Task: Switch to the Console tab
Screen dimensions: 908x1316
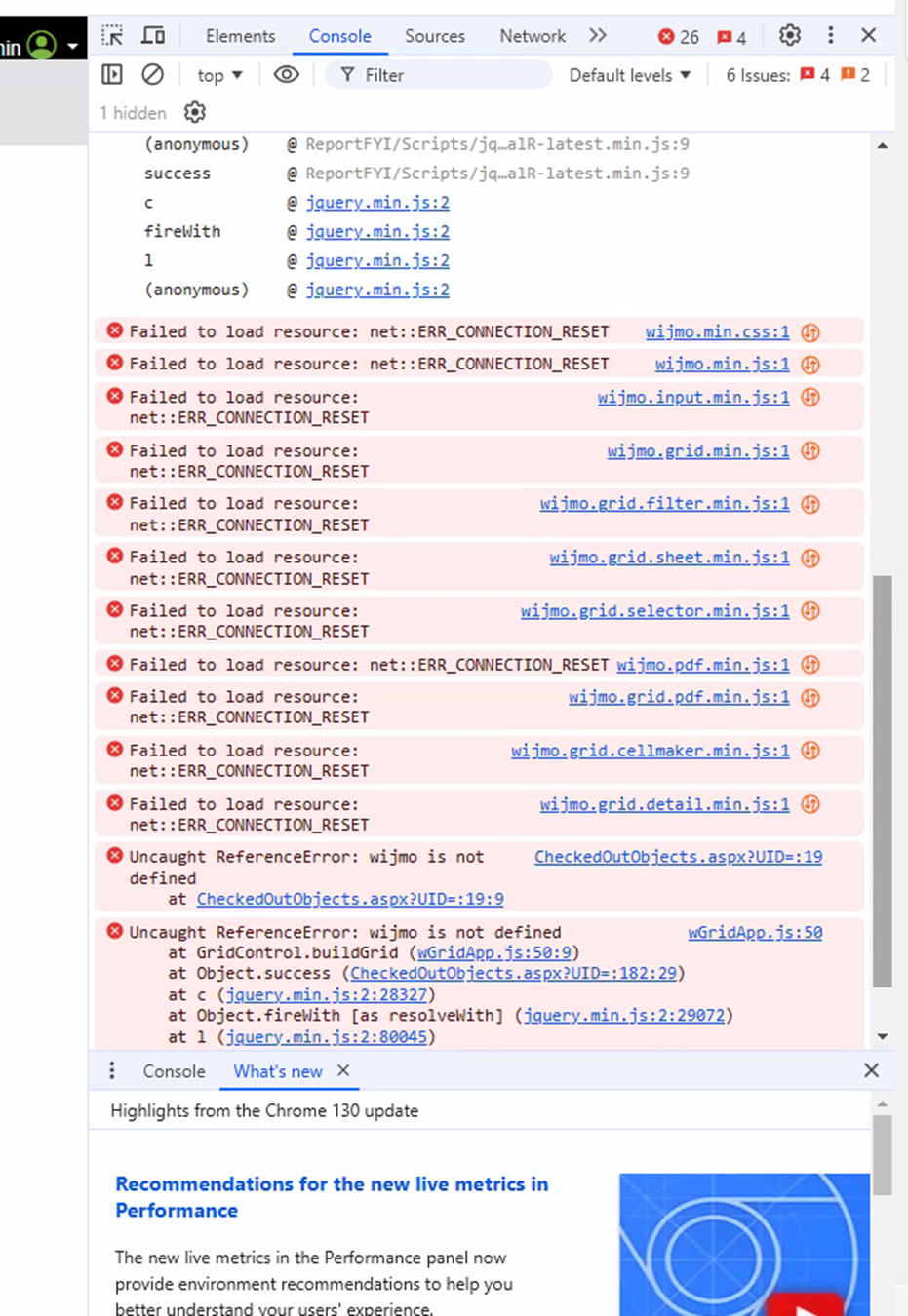Action: pos(339,36)
